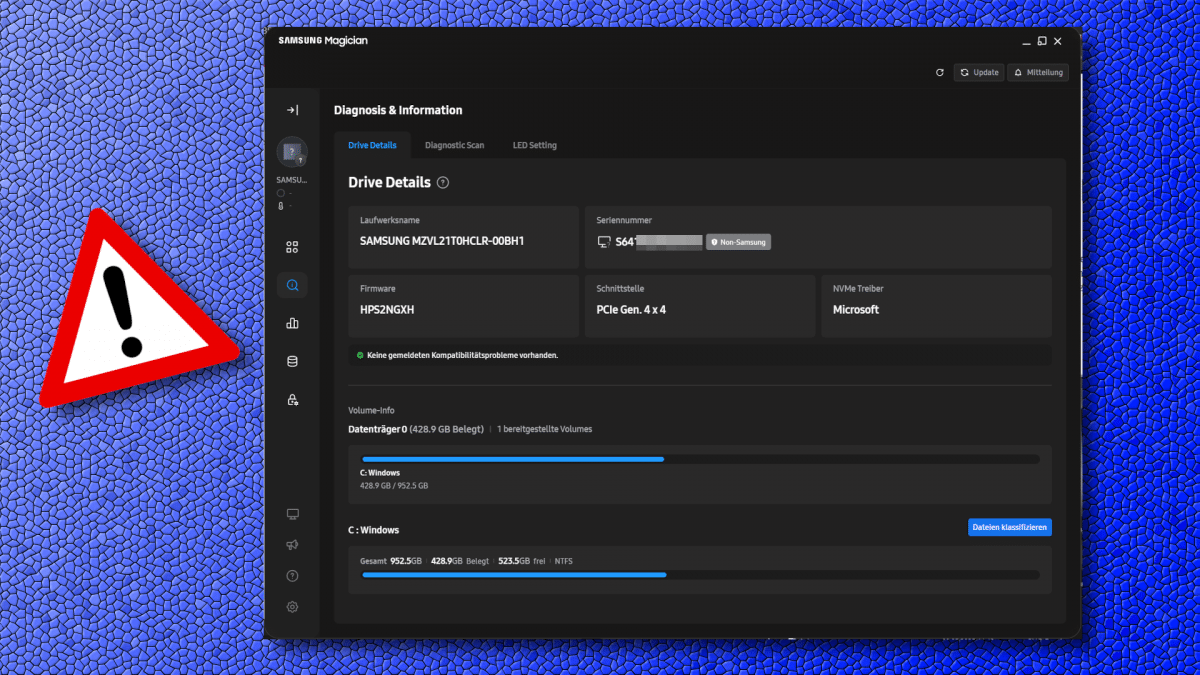Open Diagnosis & Information magnifier icon
1200x675 pixels.
(292, 286)
